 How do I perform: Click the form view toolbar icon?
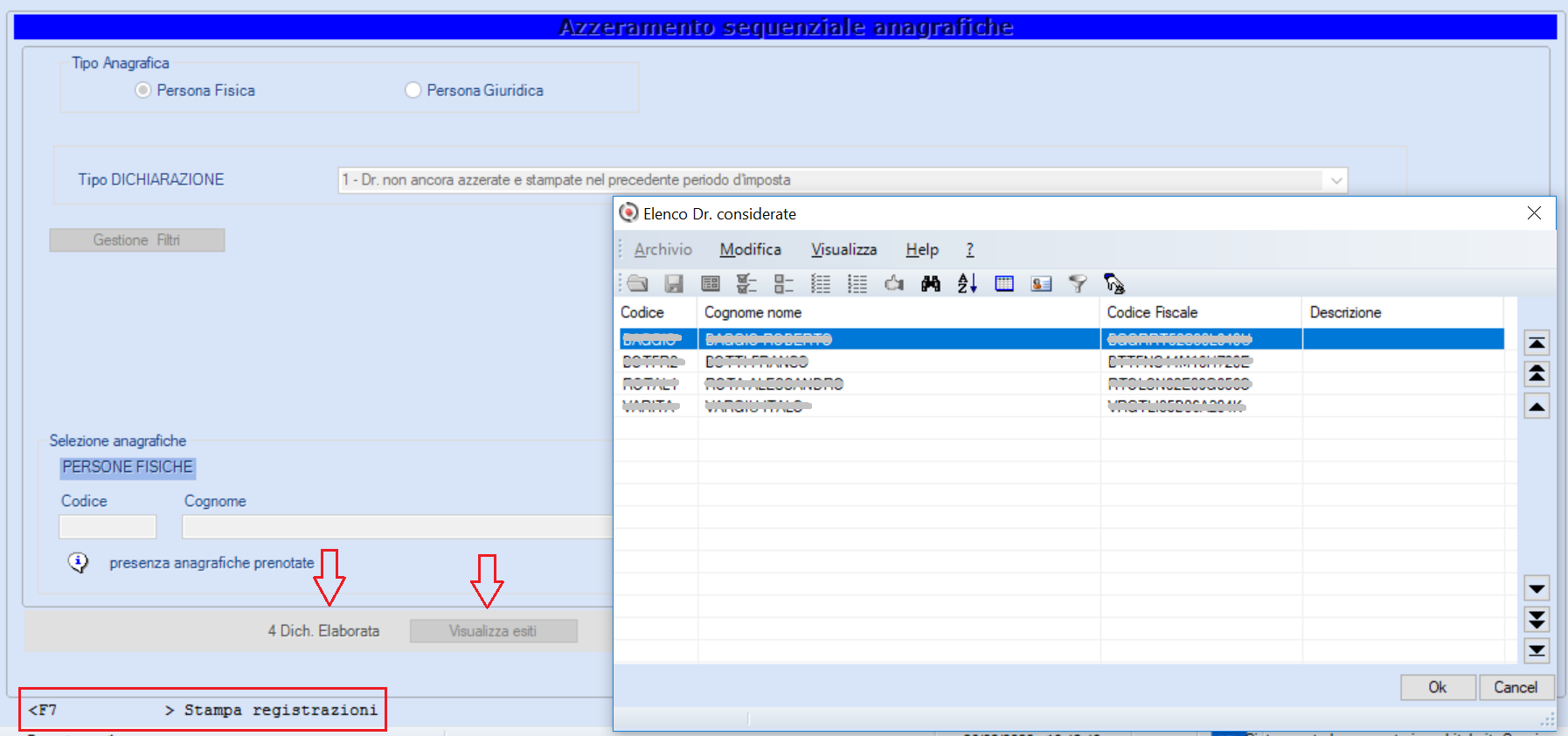[711, 283]
